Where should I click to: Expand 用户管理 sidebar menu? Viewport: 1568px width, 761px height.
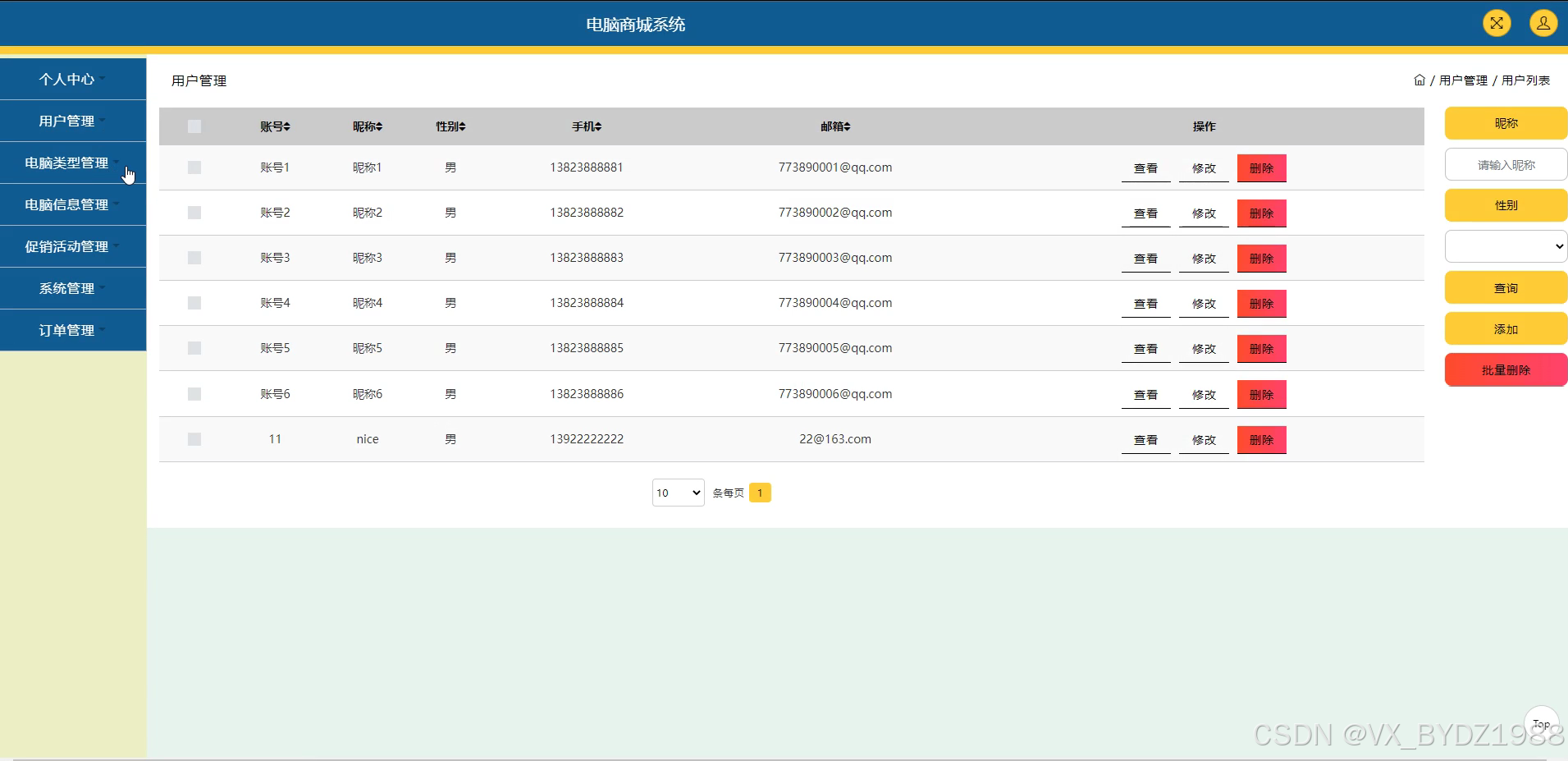[x=73, y=121]
